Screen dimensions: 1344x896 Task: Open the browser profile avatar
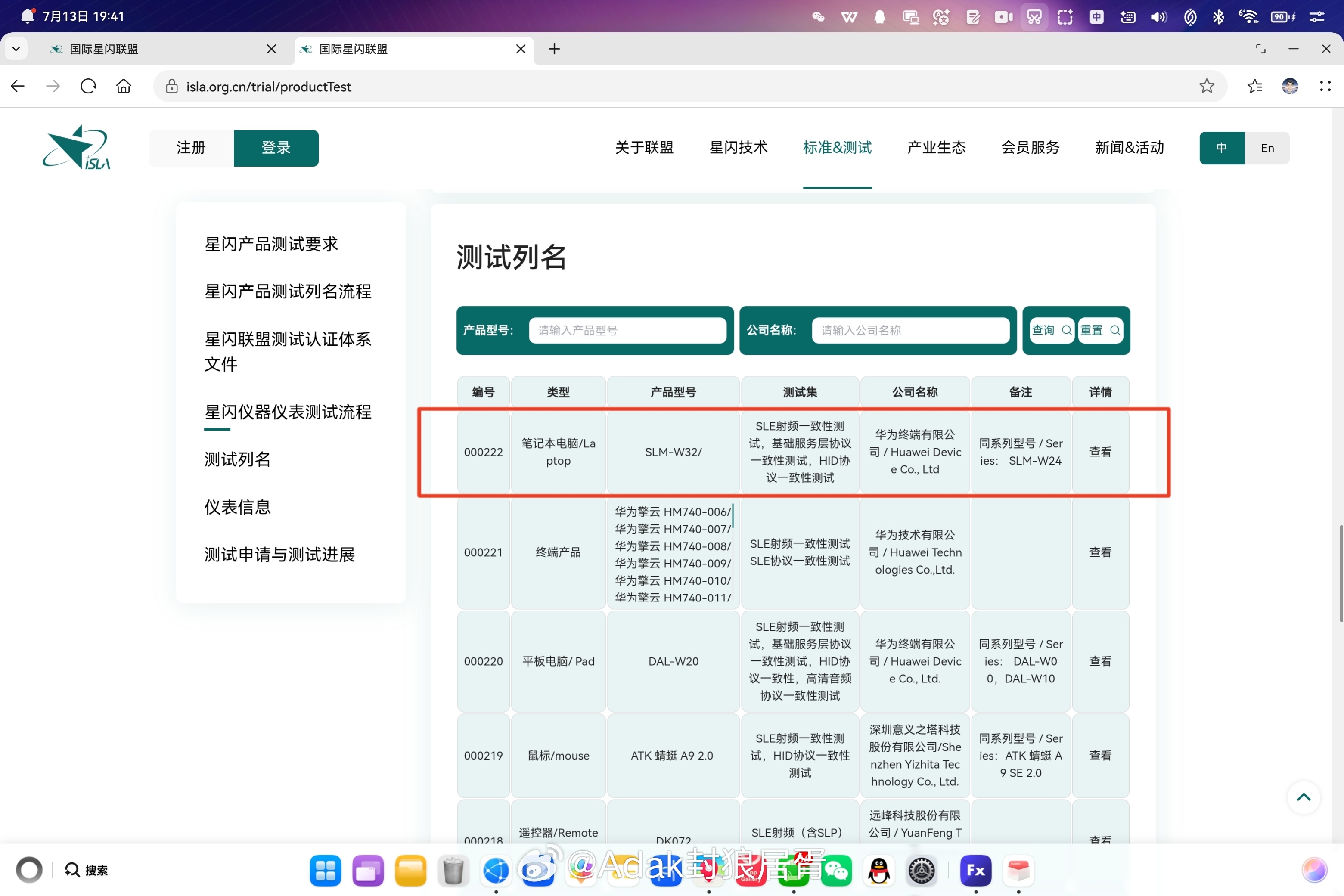coord(1290,86)
